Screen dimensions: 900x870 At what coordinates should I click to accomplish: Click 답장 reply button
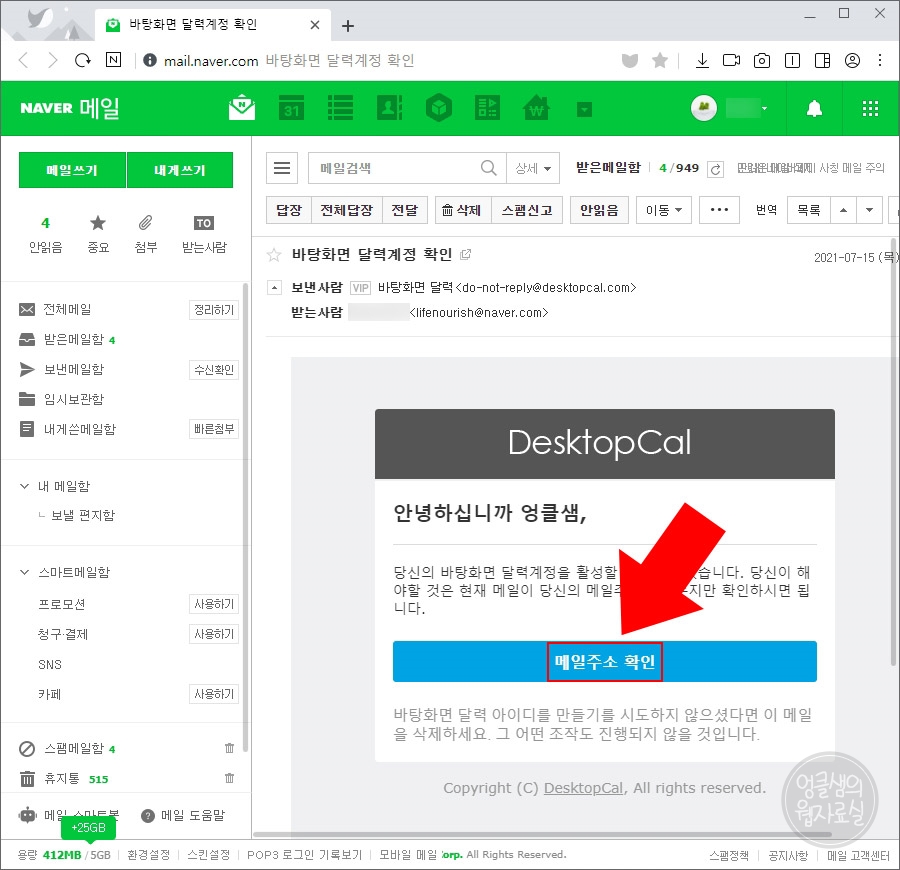pos(289,210)
